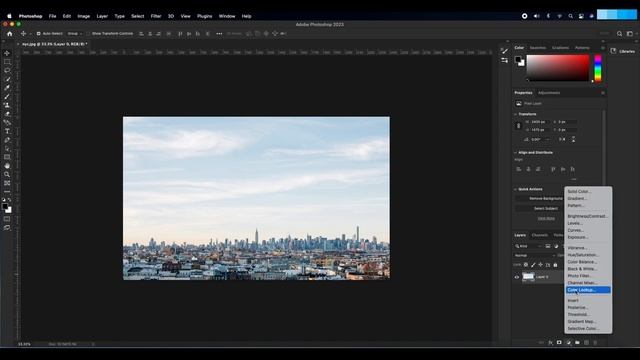Toggle Quick Mask mode in toolbar
640x360 pixels.
7,219
